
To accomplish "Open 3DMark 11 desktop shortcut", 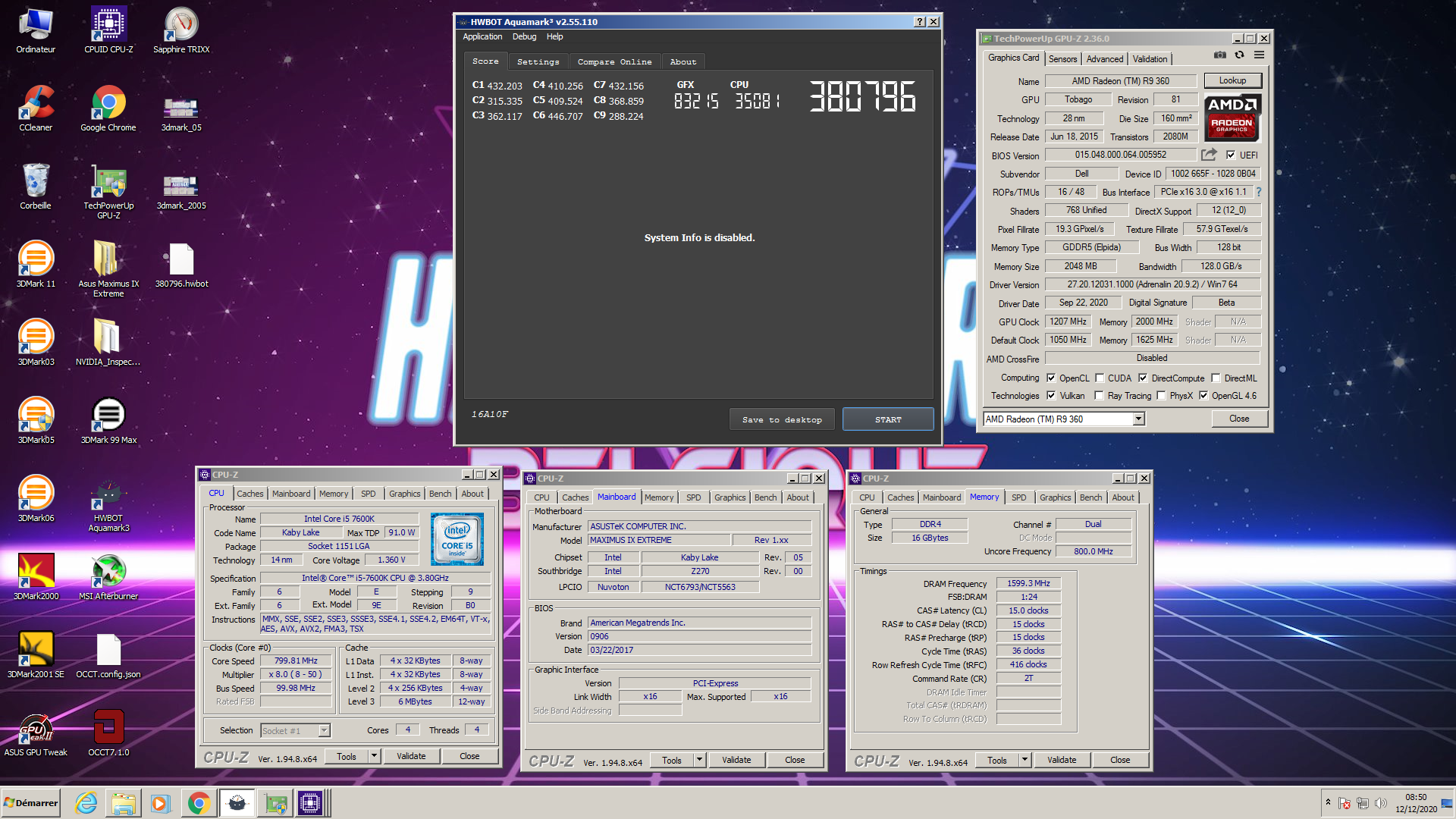I will 36,265.
